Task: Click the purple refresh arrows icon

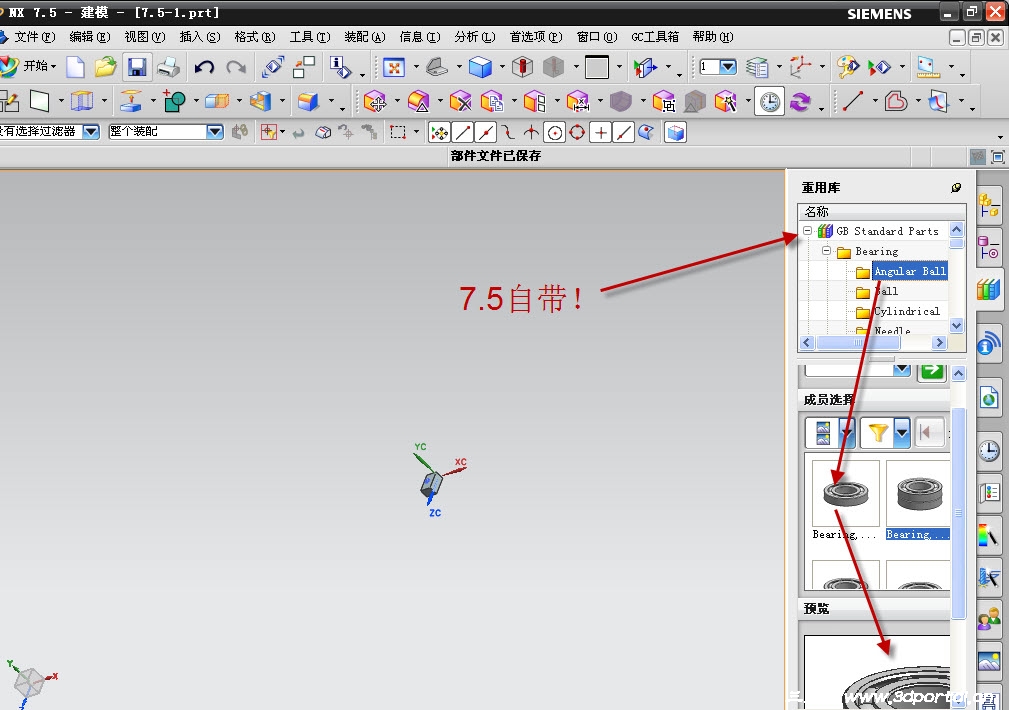Action: [x=800, y=102]
